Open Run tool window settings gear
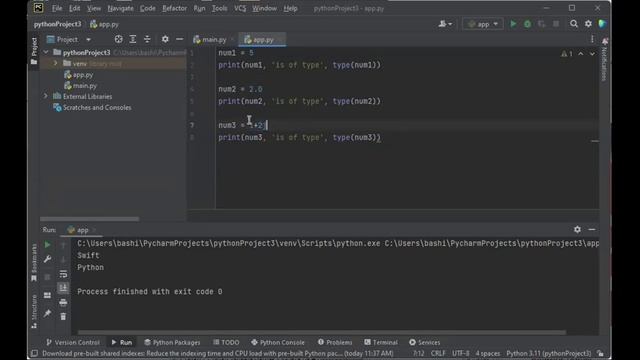The image size is (640, 360). click(x=577, y=229)
